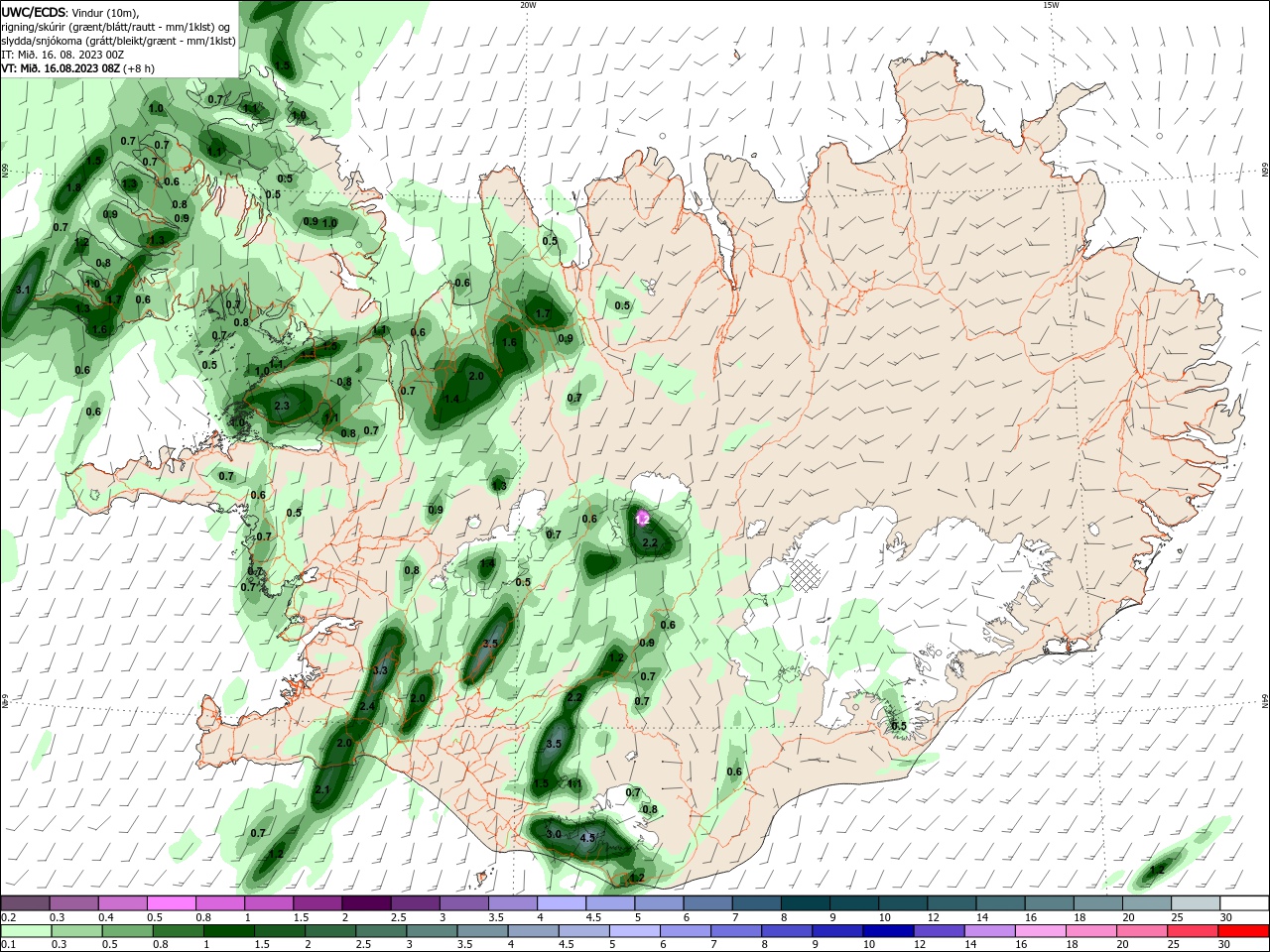This screenshot has height=952, width=1270.
Task: Click the '1.2' value on the offshore southeast rain patch
Action: tap(1157, 870)
